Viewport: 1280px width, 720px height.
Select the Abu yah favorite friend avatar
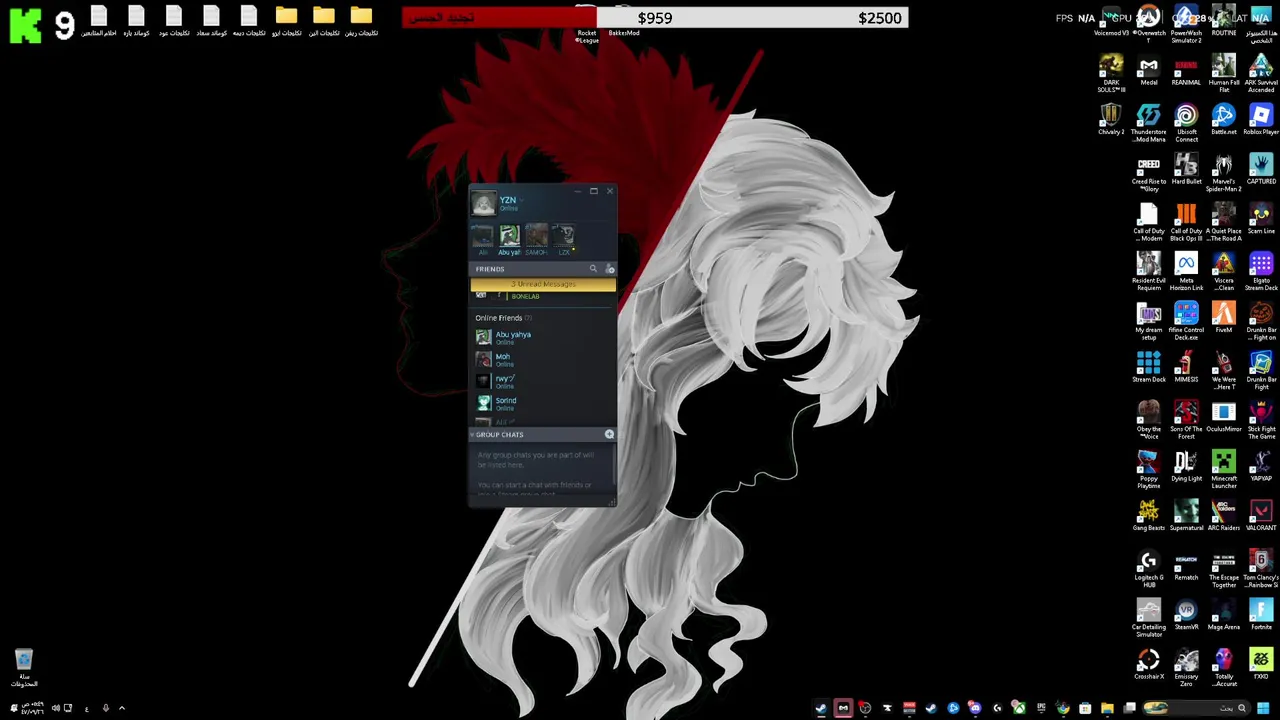pos(509,236)
